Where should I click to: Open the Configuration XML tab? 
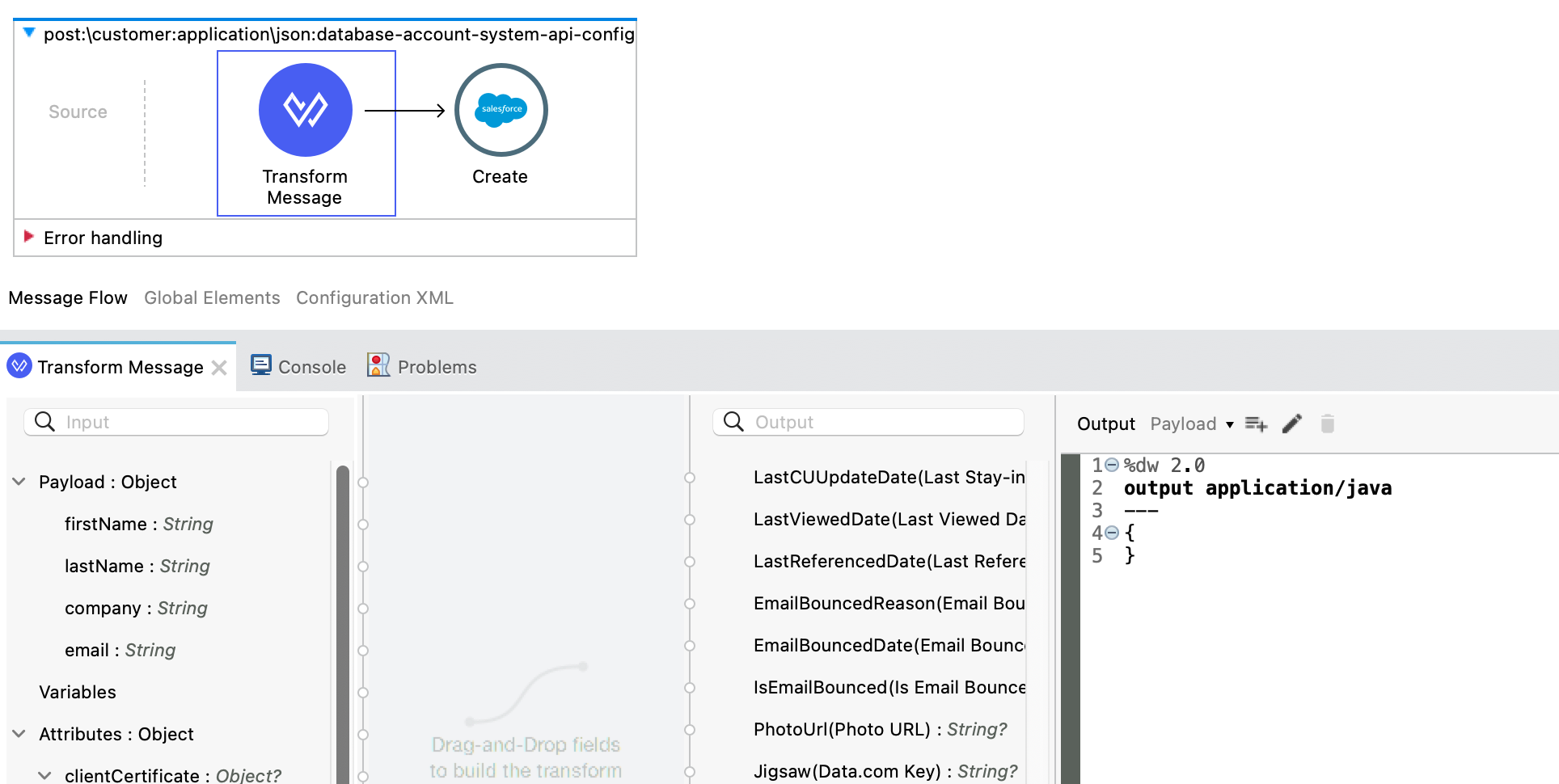pos(374,297)
